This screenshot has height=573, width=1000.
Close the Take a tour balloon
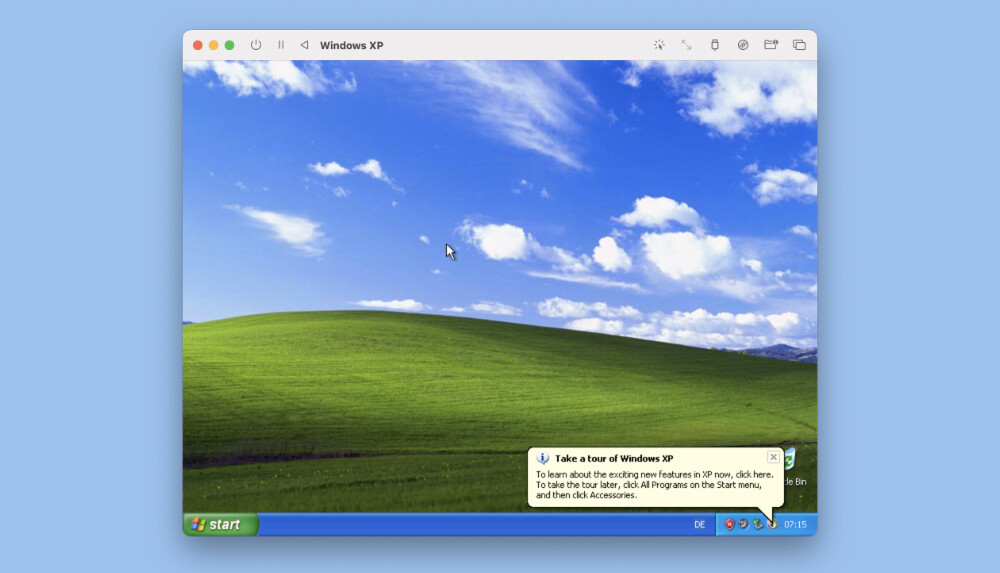pyautogui.click(x=773, y=457)
